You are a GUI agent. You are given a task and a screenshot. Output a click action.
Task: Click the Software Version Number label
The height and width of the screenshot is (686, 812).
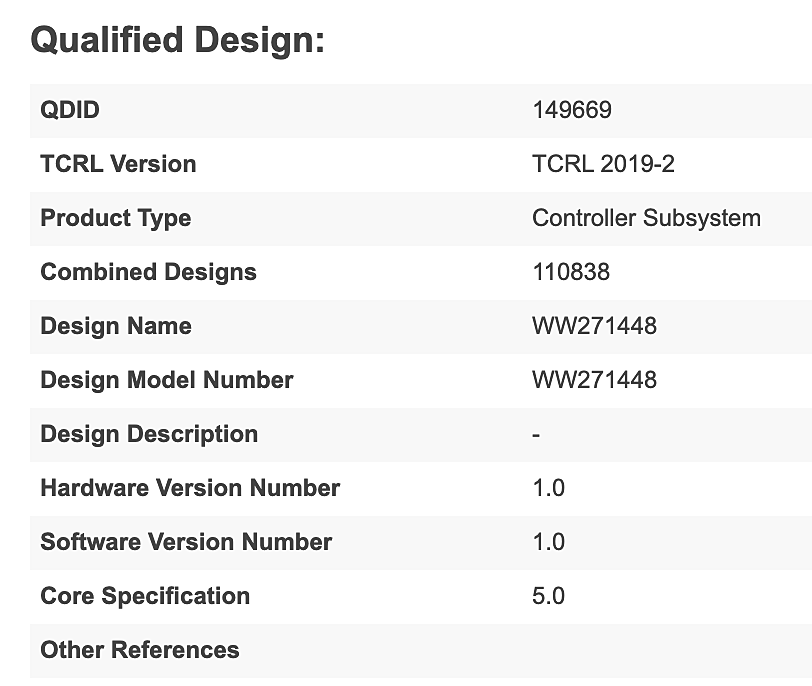[186, 542]
